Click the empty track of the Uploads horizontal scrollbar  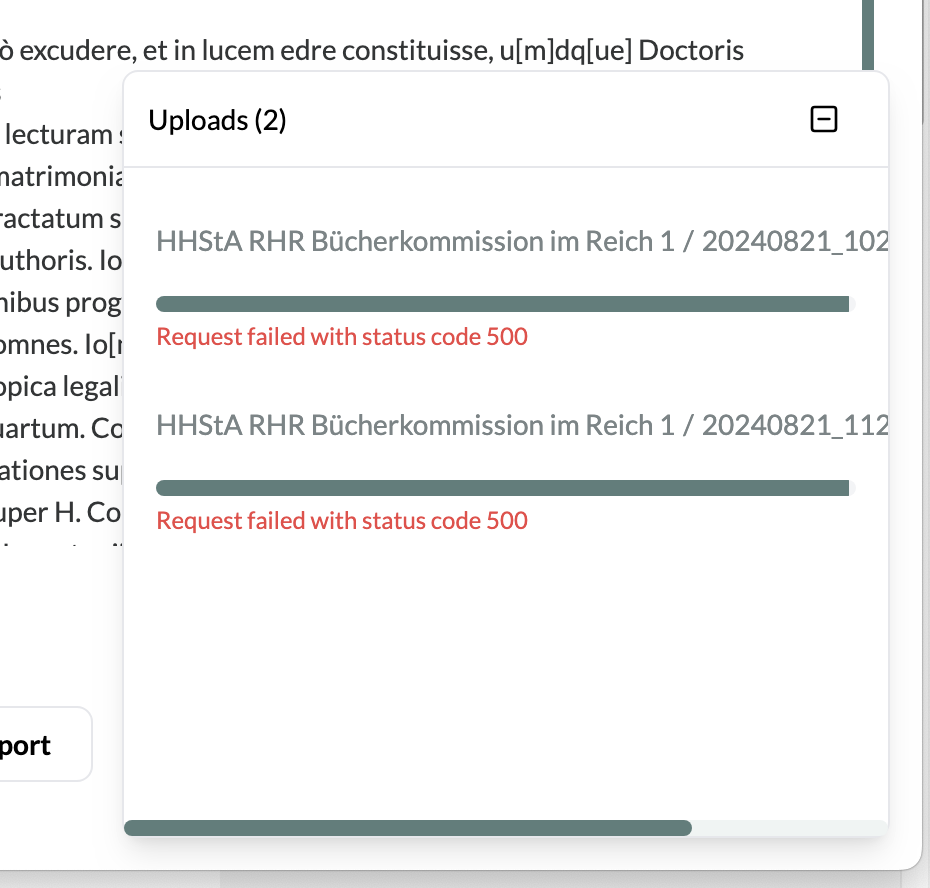(x=789, y=828)
